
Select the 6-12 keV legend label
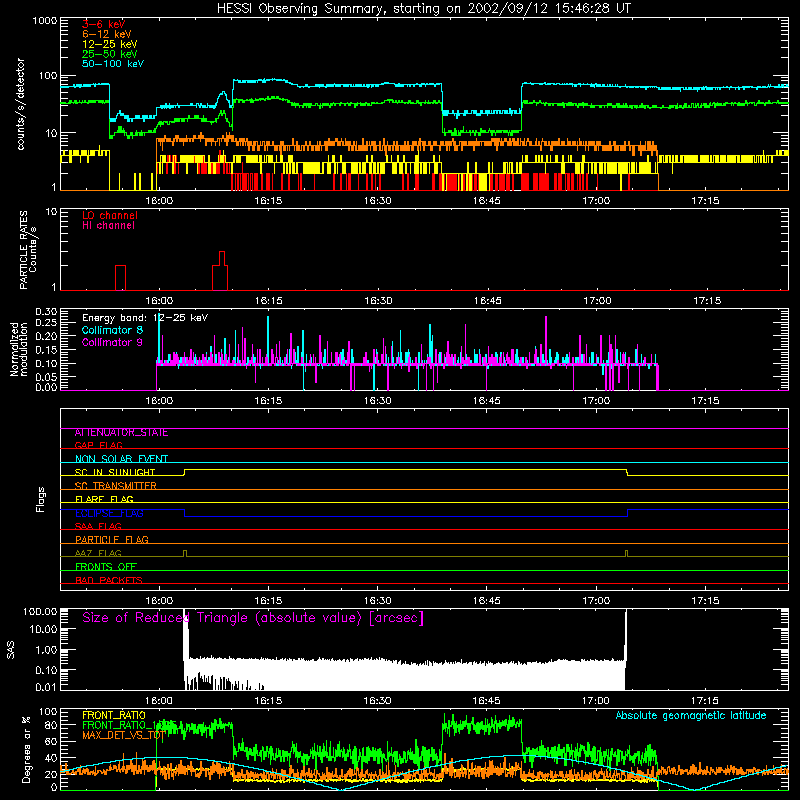(107, 34)
